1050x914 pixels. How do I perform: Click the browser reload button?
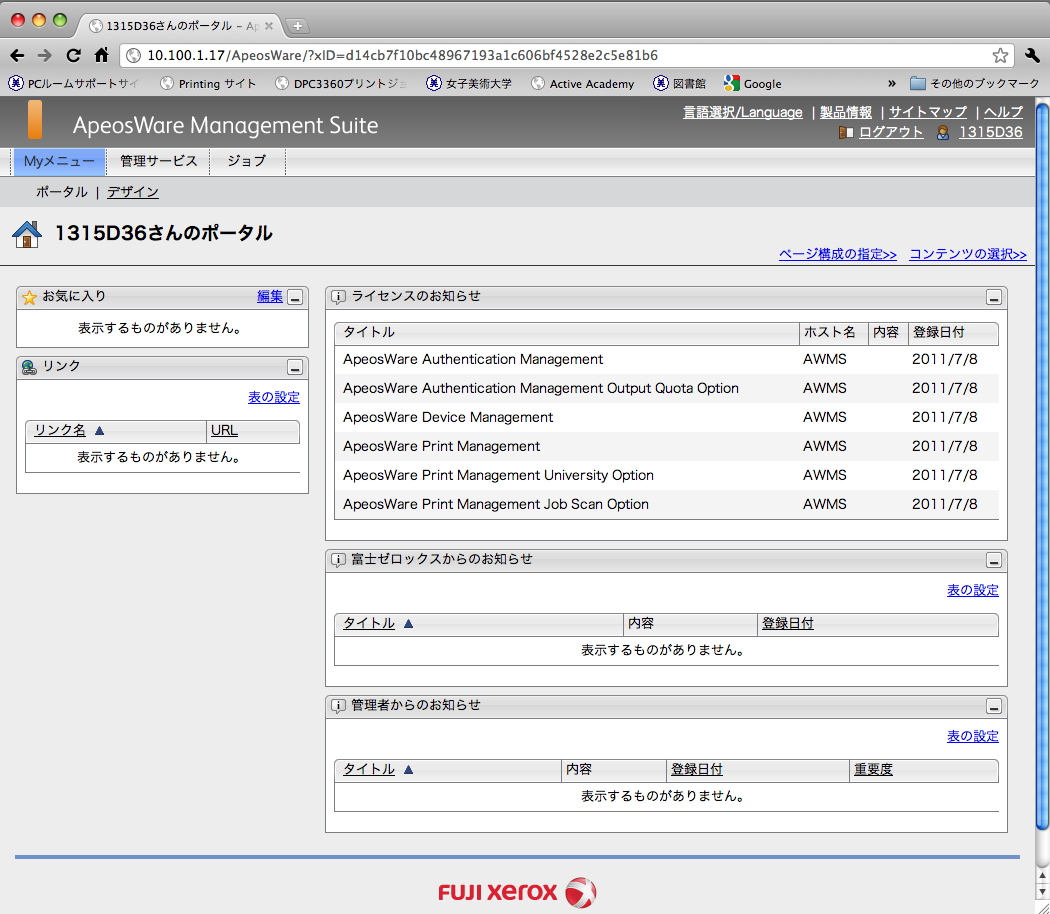[73, 55]
